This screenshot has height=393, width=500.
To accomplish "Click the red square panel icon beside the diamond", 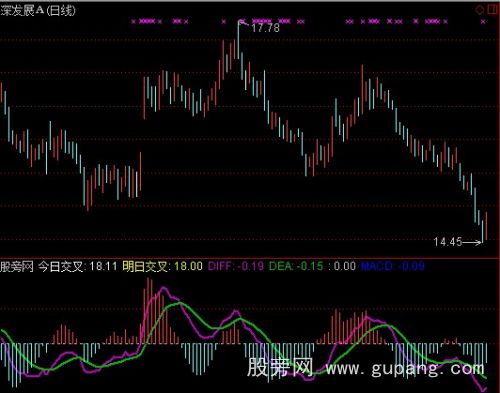I will (492, 10).
